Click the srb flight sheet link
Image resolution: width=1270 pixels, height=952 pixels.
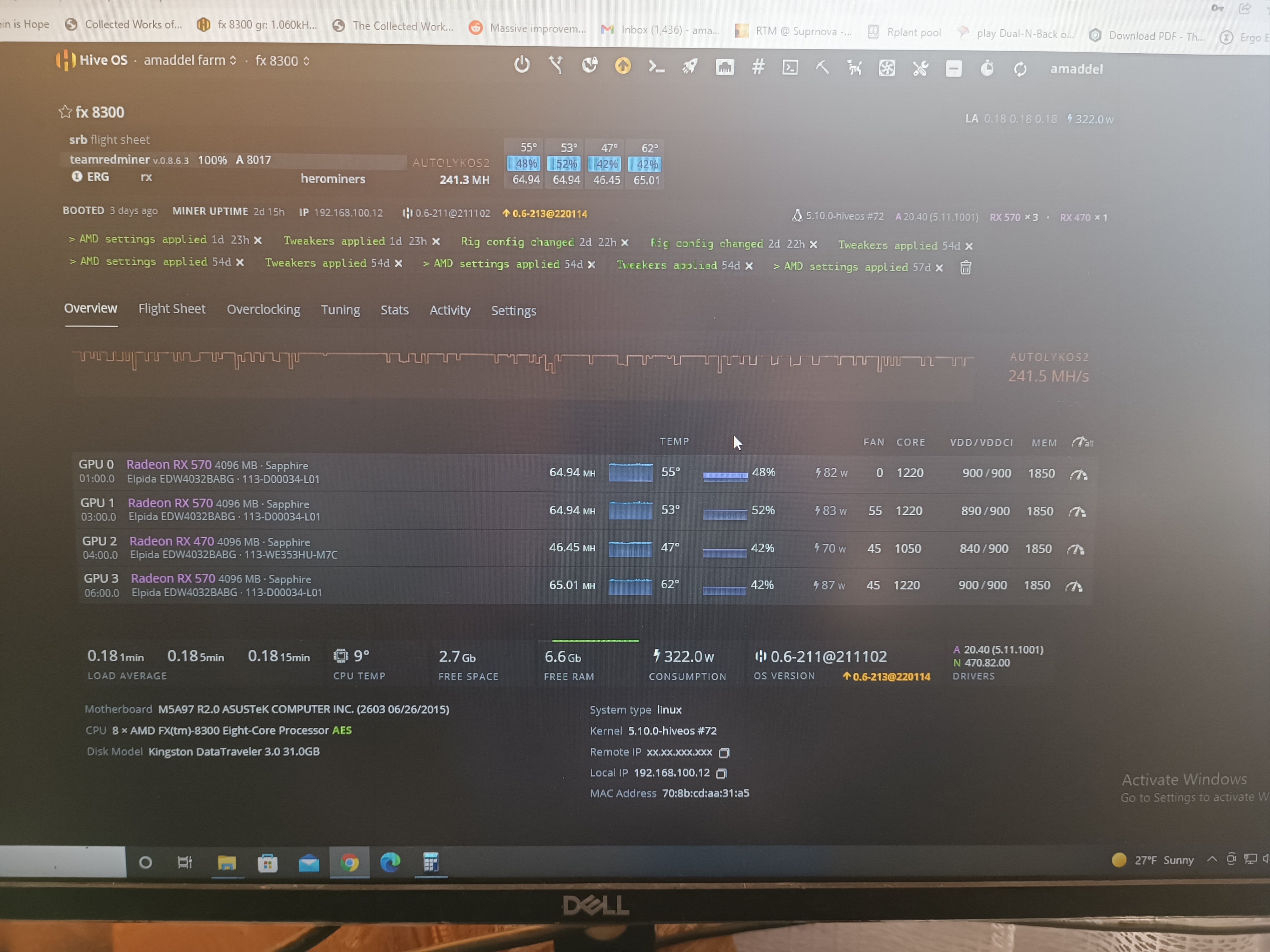pyautogui.click(x=109, y=139)
